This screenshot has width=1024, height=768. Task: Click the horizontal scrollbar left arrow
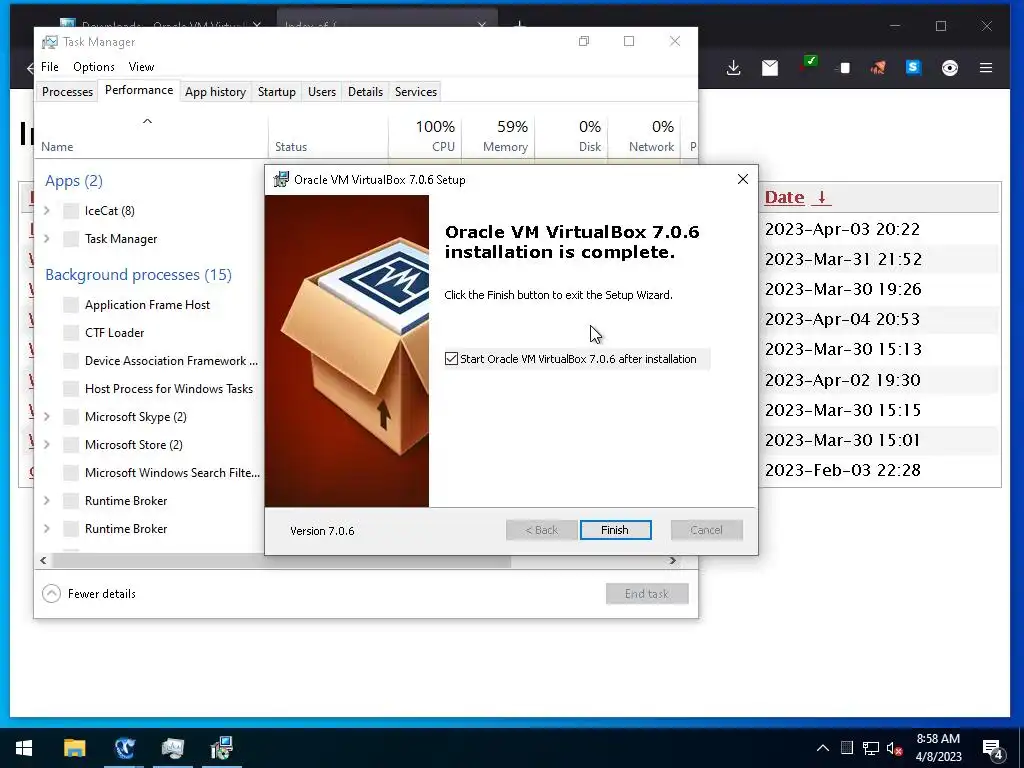coord(43,560)
